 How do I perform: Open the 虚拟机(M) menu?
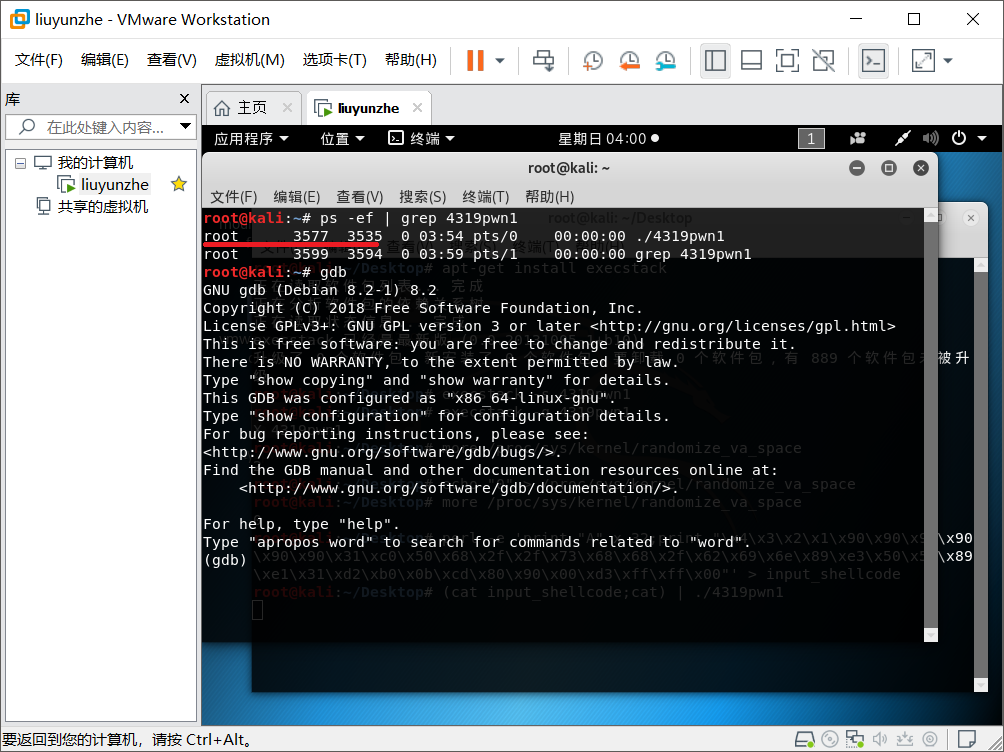249,60
